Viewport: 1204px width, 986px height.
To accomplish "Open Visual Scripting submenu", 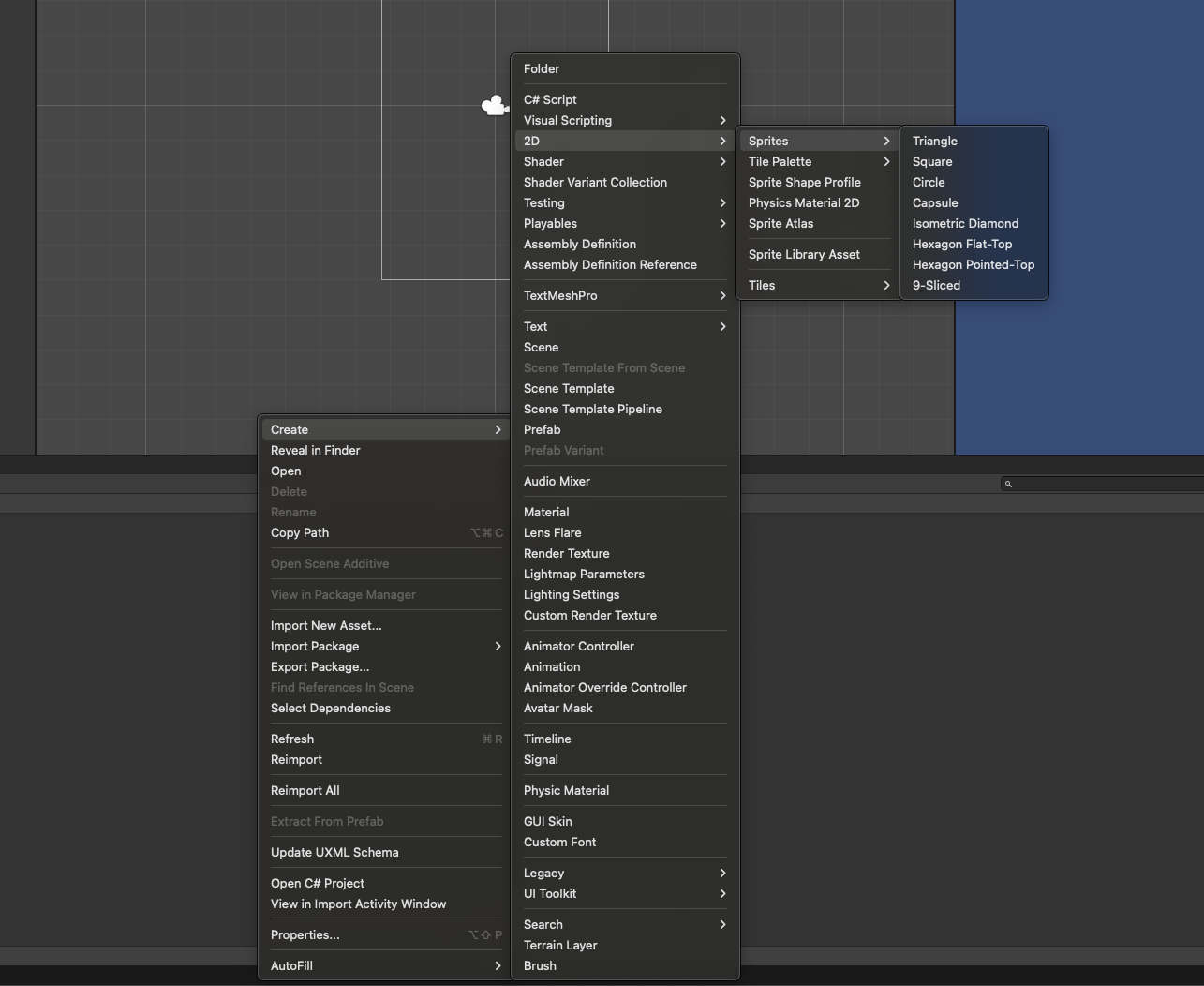I will point(625,120).
